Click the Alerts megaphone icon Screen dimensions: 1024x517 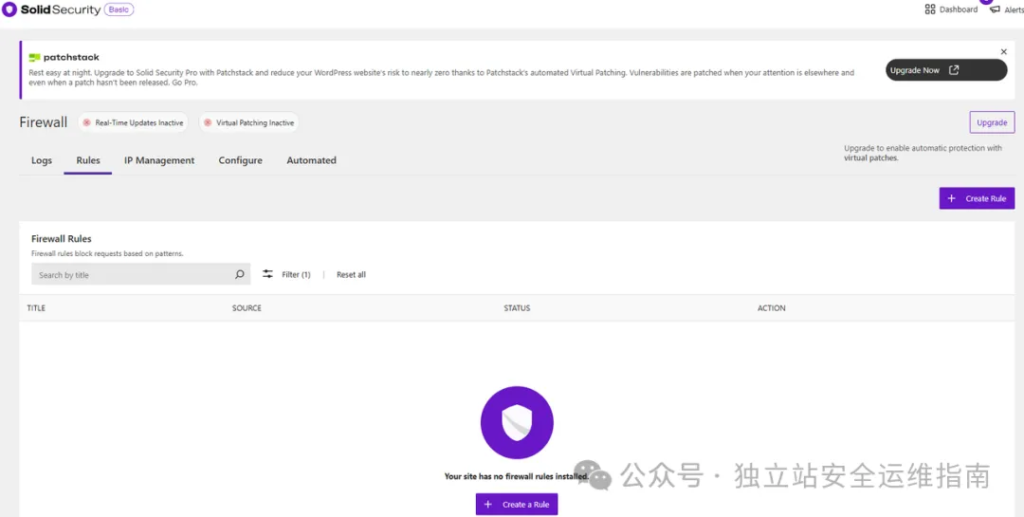[x=995, y=10]
